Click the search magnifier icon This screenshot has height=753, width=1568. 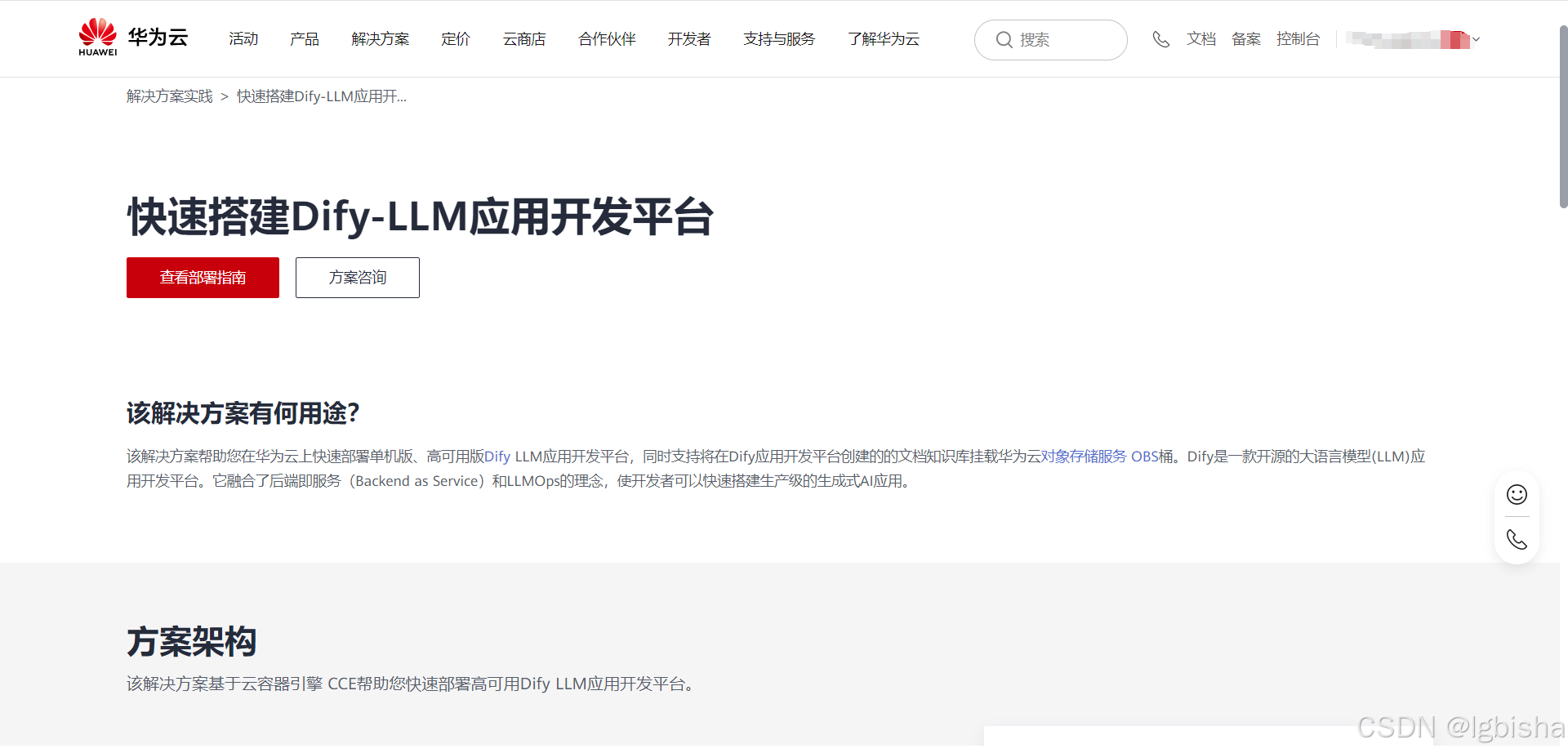click(1004, 39)
